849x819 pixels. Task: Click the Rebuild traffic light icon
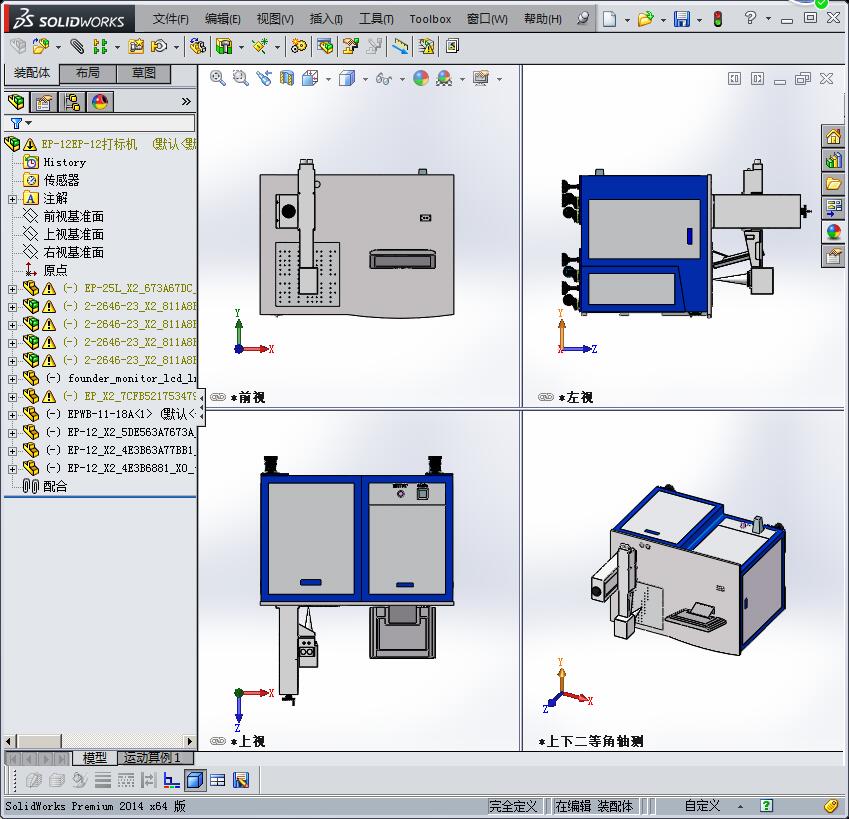(x=718, y=19)
